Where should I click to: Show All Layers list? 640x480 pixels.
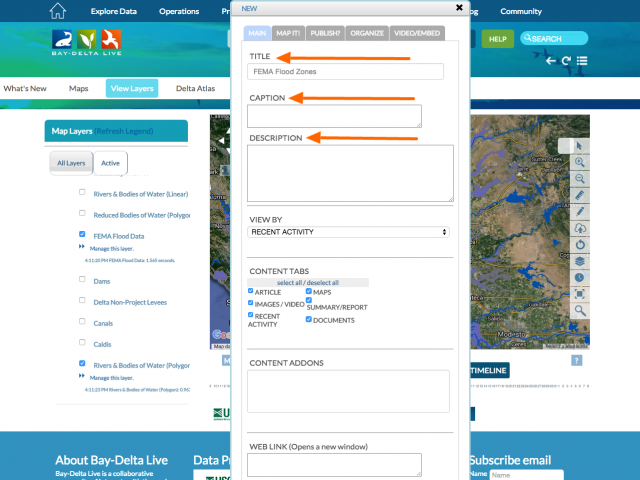pos(71,163)
